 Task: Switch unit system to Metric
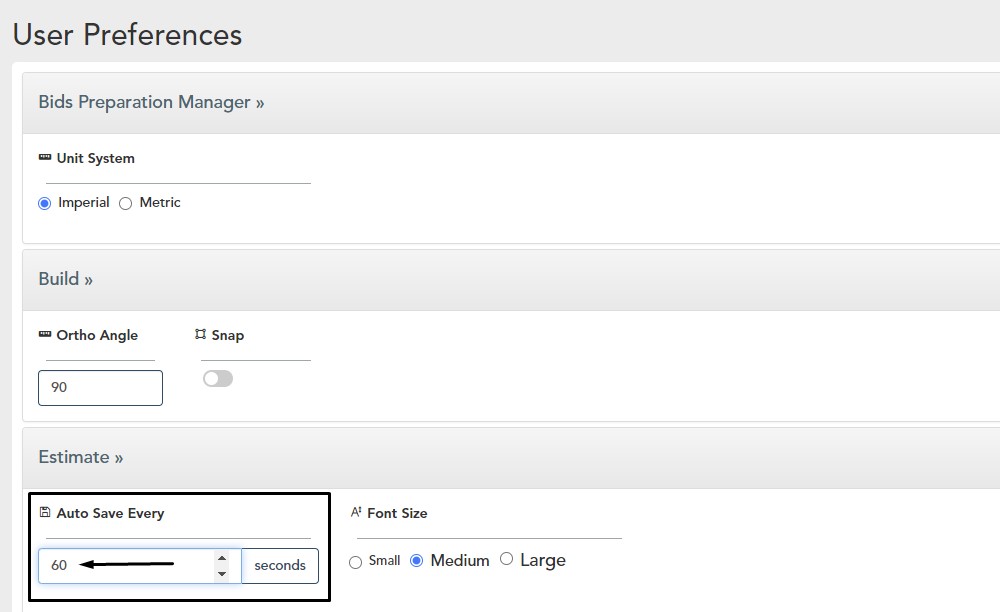click(126, 203)
